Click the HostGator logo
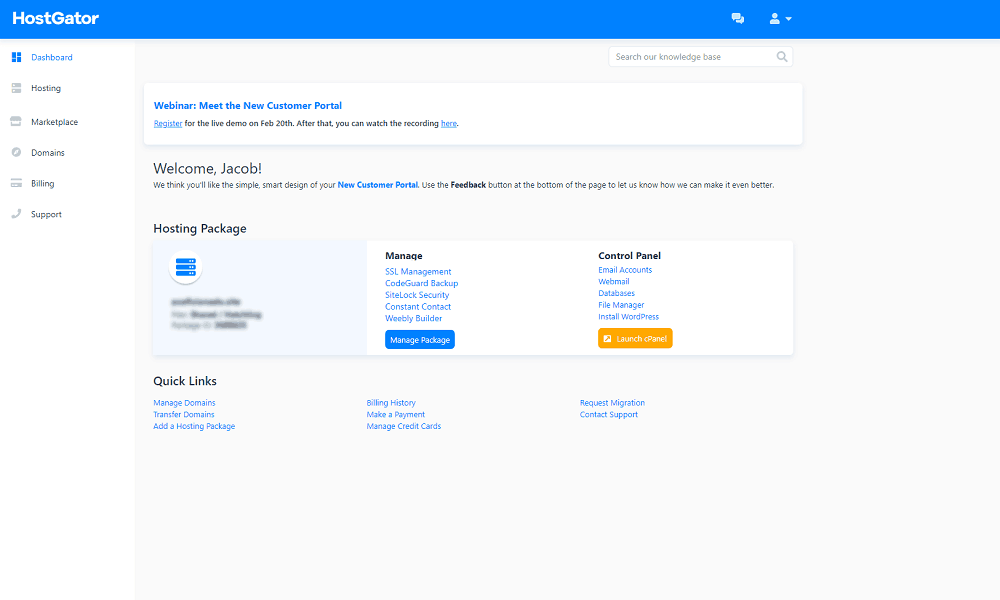Image resolution: width=1000 pixels, height=600 pixels. click(55, 18)
